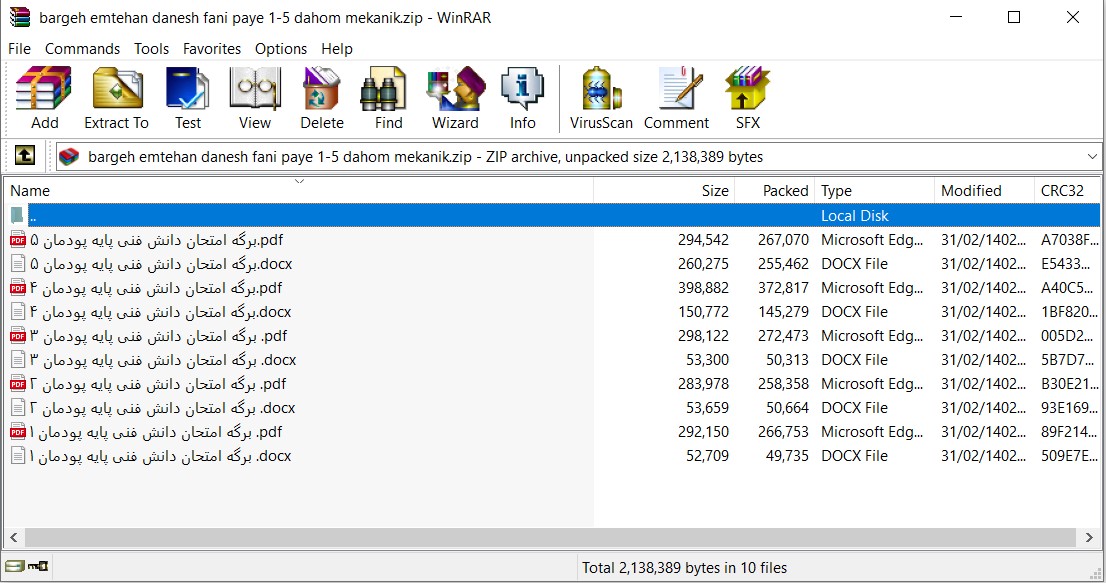This screenshot has height=583, width=1106.
Task: Click the Add archive toolbar icon
Action: coord(44,98)
